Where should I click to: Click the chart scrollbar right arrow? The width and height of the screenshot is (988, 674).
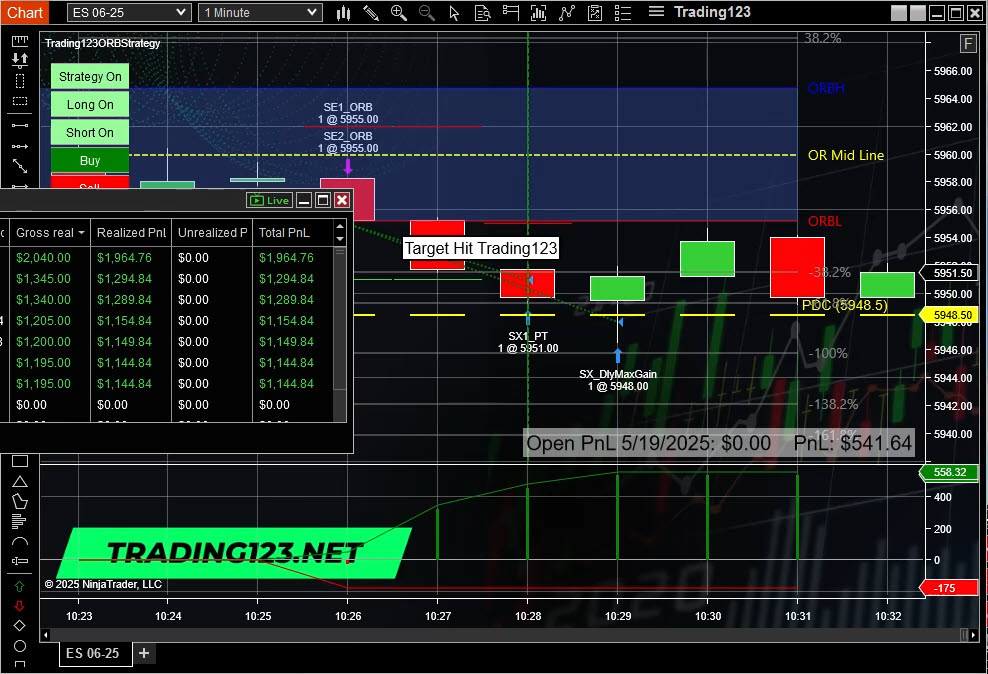click(974, 634)
